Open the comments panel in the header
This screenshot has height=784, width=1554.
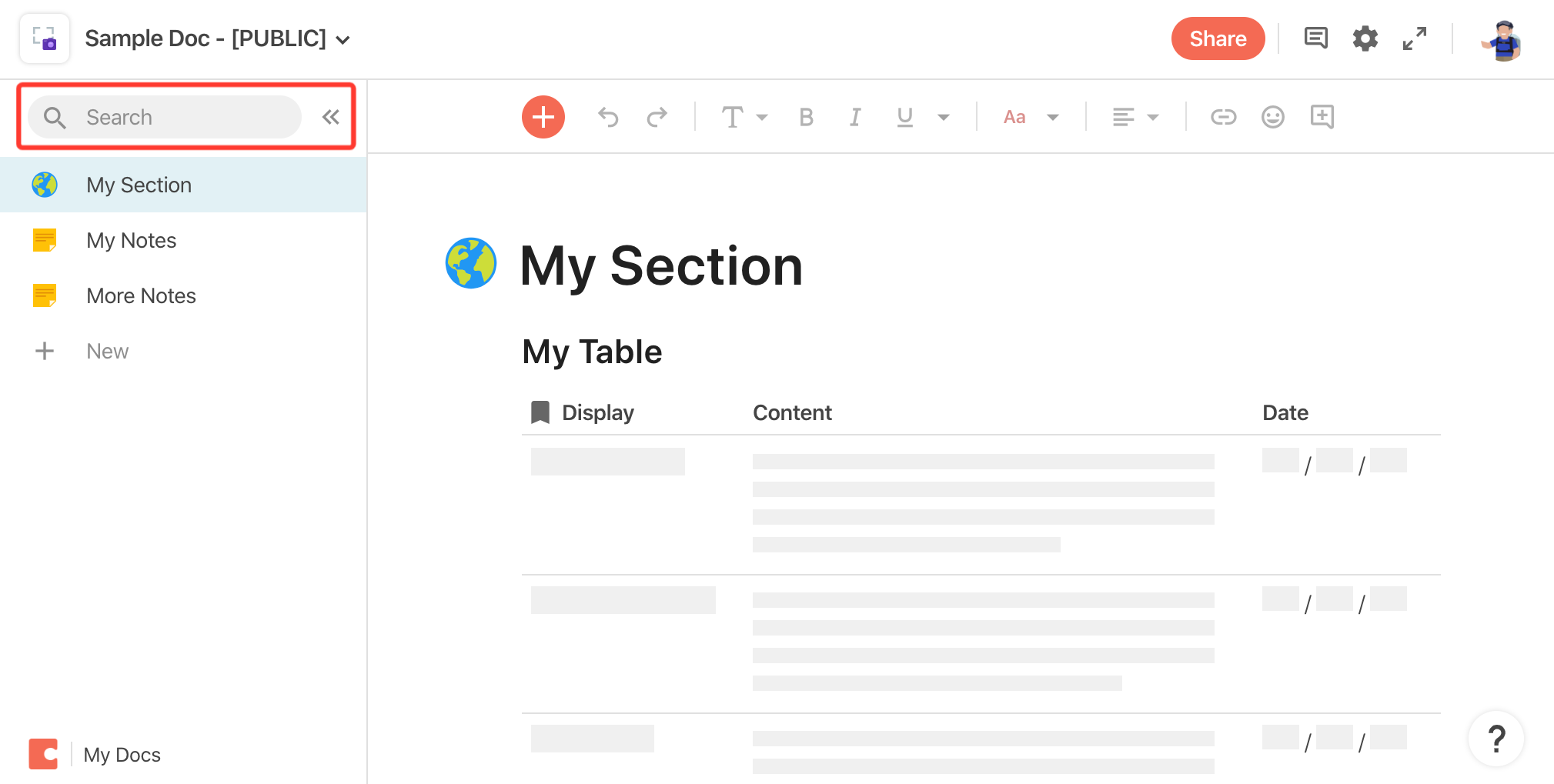pyautogui.click(x=1316, y=38)
